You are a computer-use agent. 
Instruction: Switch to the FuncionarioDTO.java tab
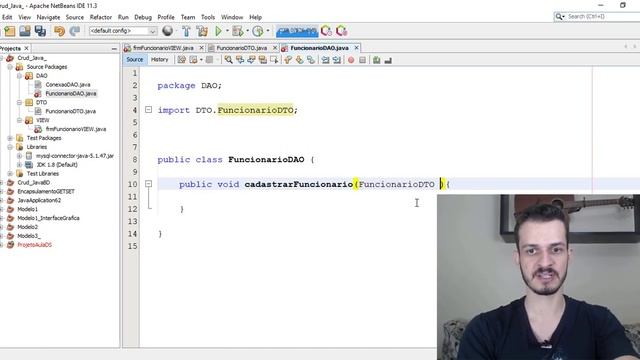pyautogui.click(x=241, y=48)
